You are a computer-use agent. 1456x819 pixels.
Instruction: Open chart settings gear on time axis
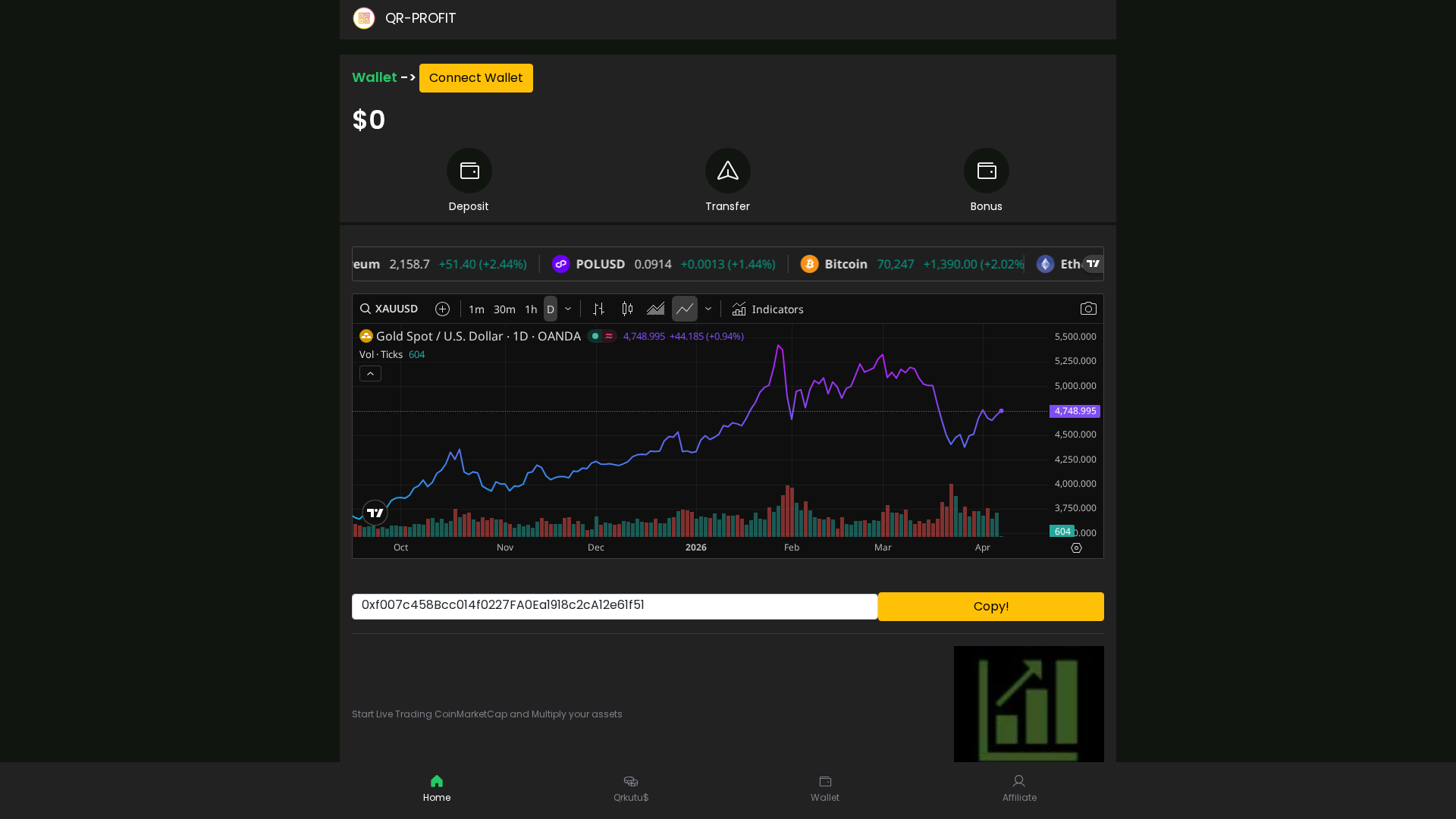1076,548
